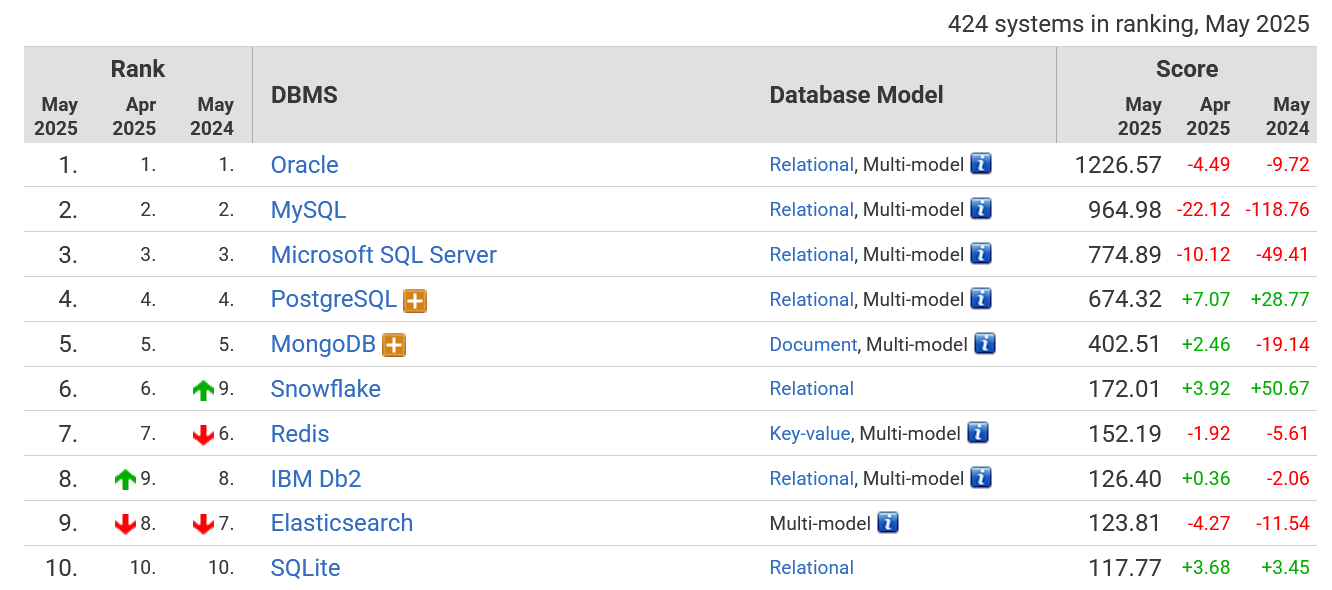The image size is (1332, 590).
Task: Expand the plus icon next to MongoDB
Action: [x=394, y=345]
